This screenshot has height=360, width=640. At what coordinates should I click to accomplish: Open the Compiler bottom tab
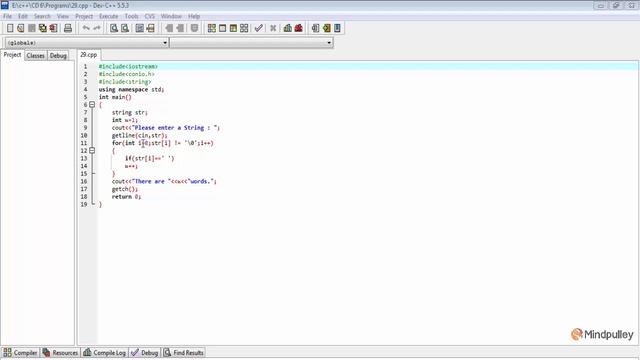pos(20,353)
